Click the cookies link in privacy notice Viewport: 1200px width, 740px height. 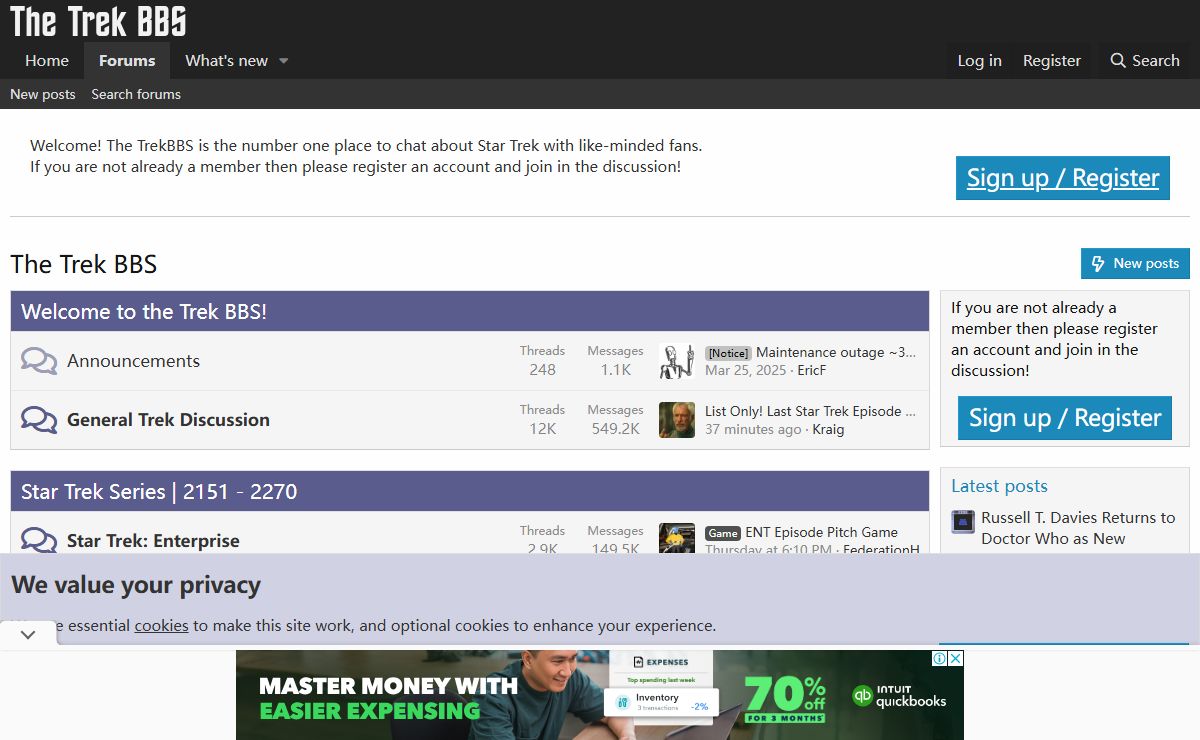coord(161,626)
